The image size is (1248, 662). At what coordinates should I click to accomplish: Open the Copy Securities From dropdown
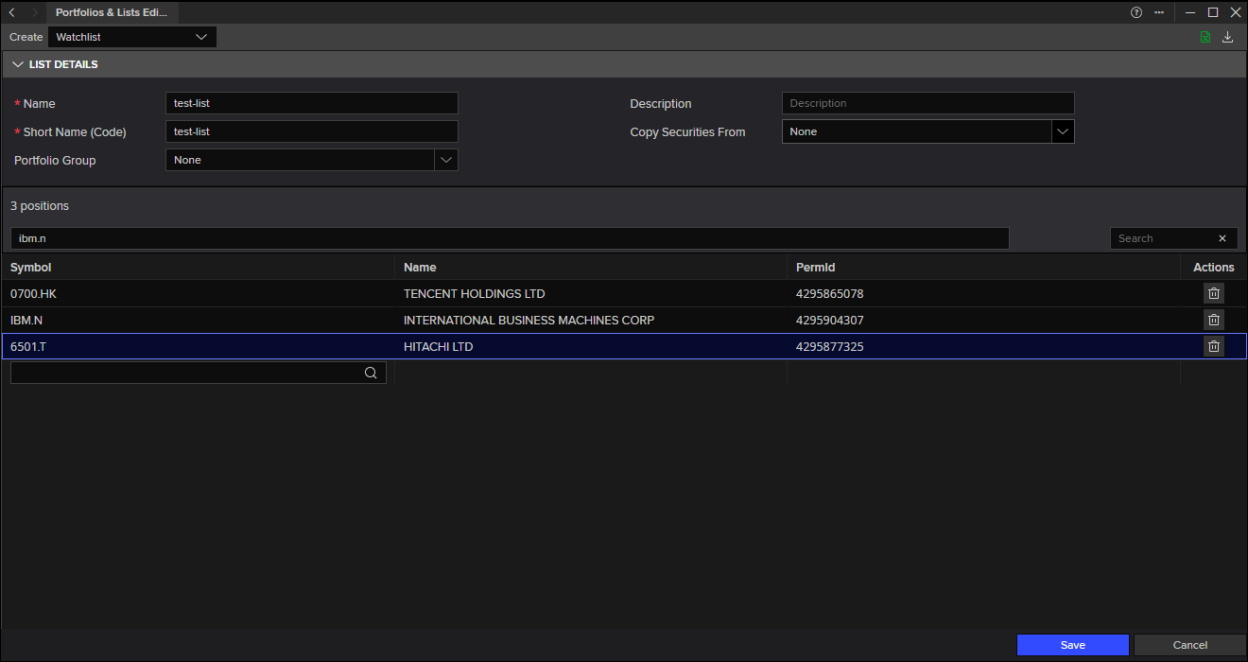[1062, 132]
